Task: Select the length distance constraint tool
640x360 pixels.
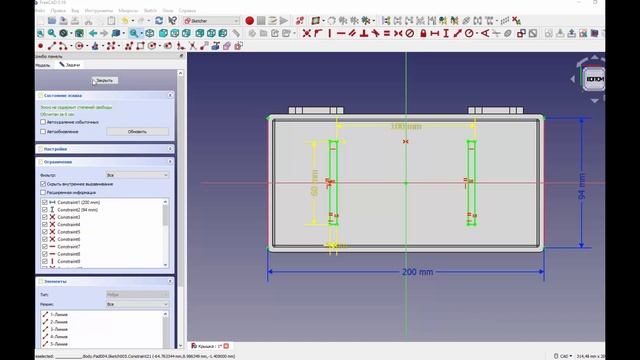Action: click(458, 33)
